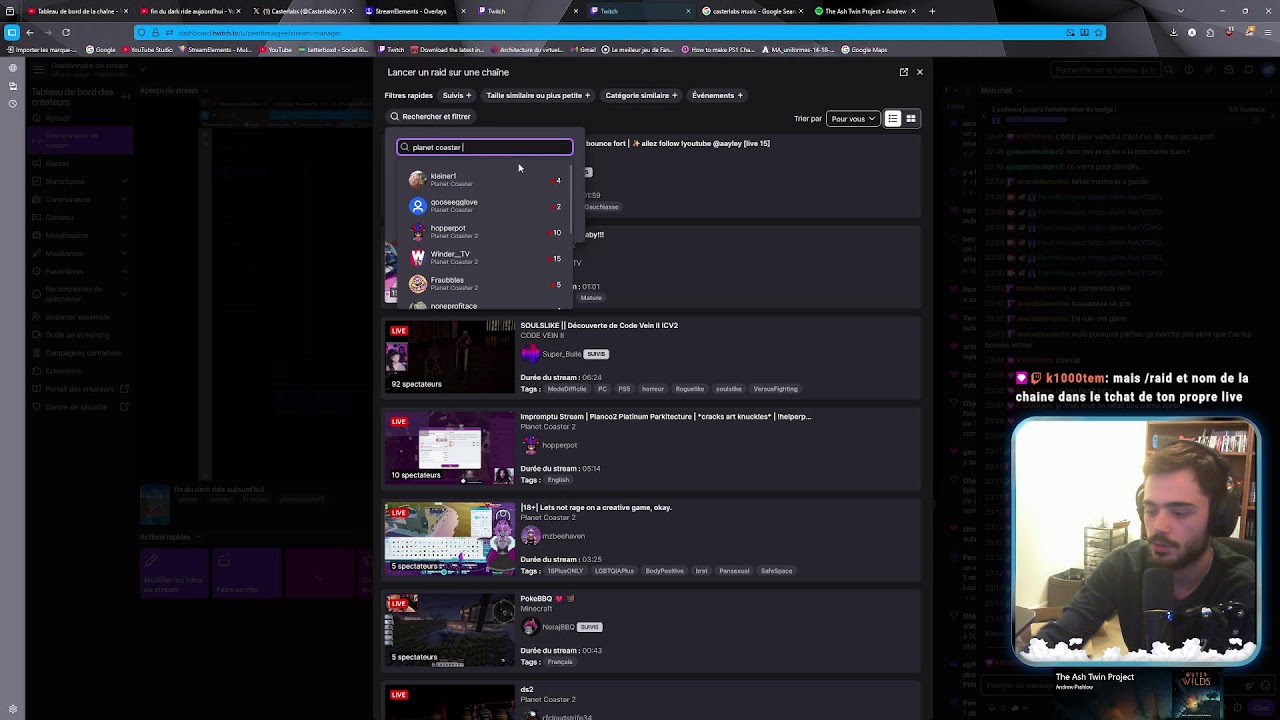This screenshot has height=720, width=1280.
Task: Open Gmail bookmark
Action: coord(584,49)
